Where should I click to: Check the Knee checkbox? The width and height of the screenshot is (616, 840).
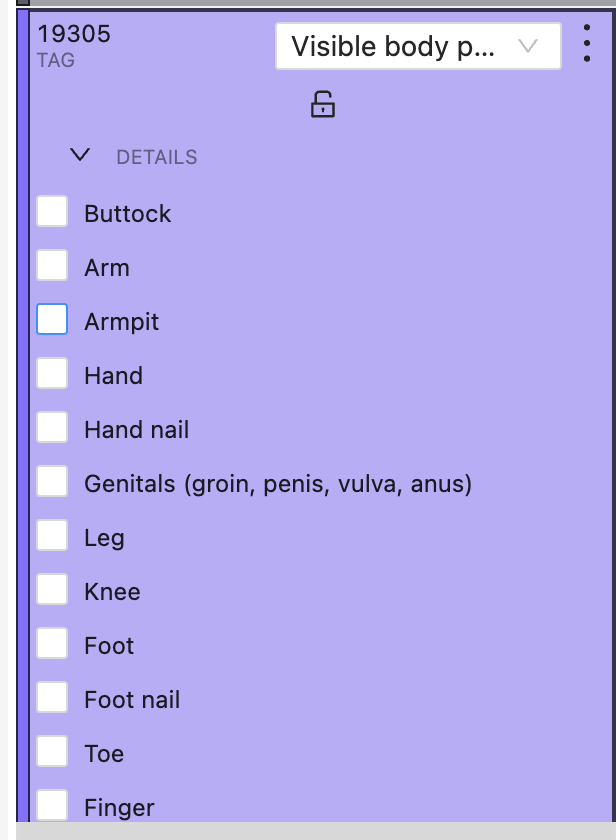52,590
